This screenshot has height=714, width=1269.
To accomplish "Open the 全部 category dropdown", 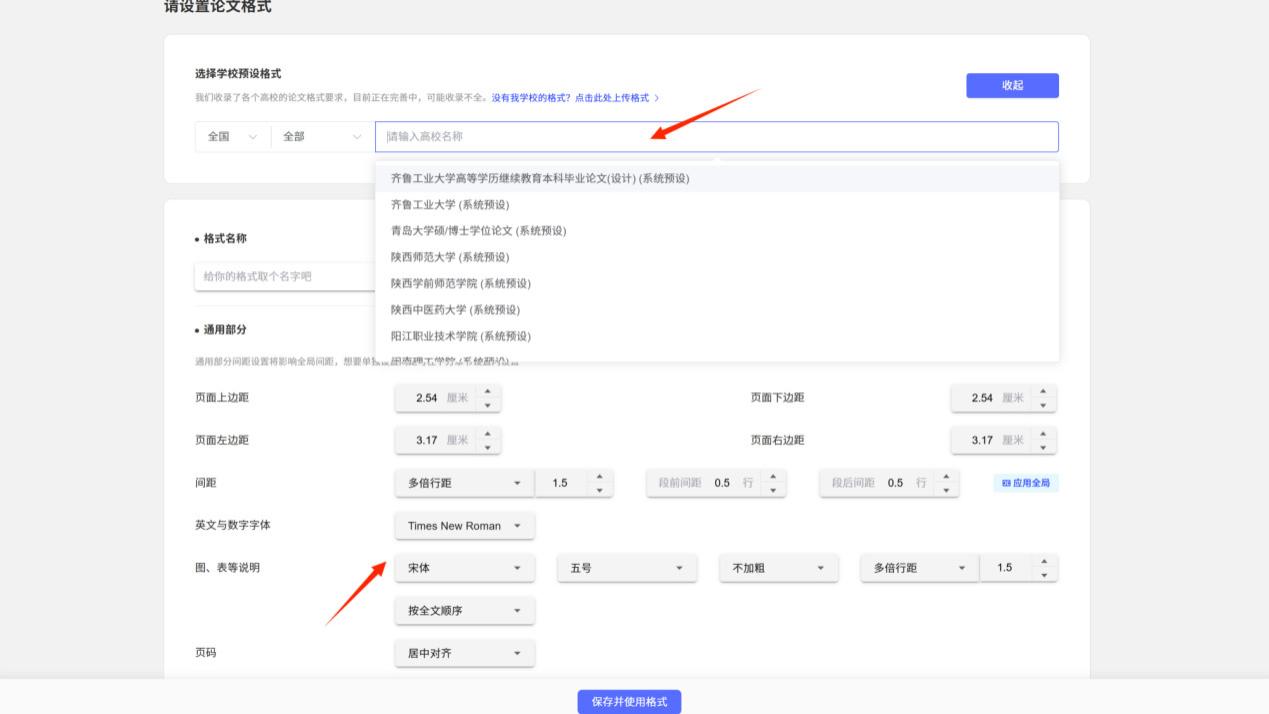I will [321, 137].
